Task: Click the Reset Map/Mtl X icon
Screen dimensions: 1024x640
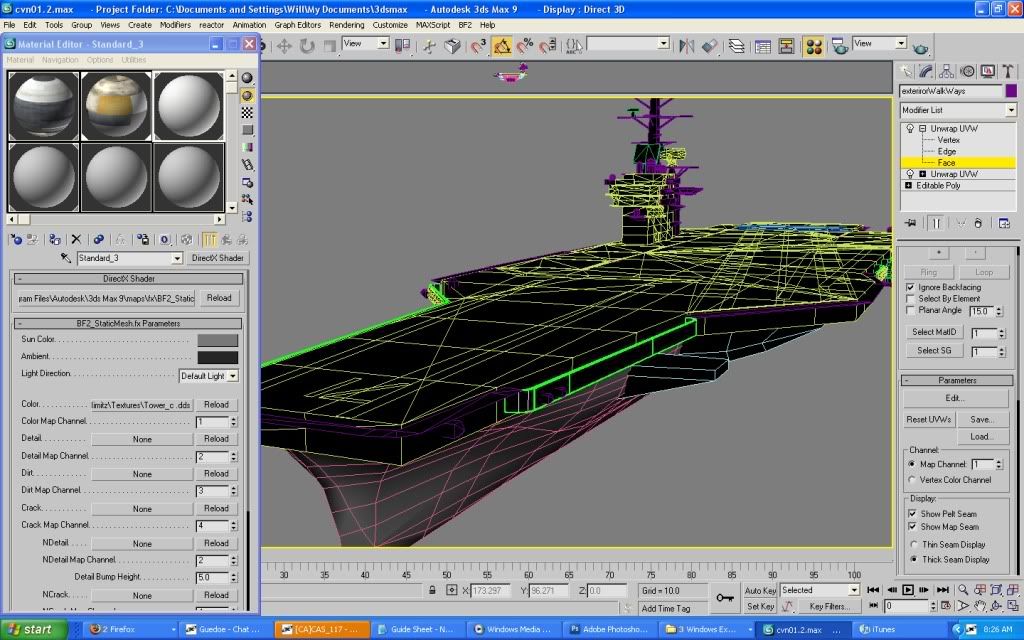Action: [x=76, y=240]
